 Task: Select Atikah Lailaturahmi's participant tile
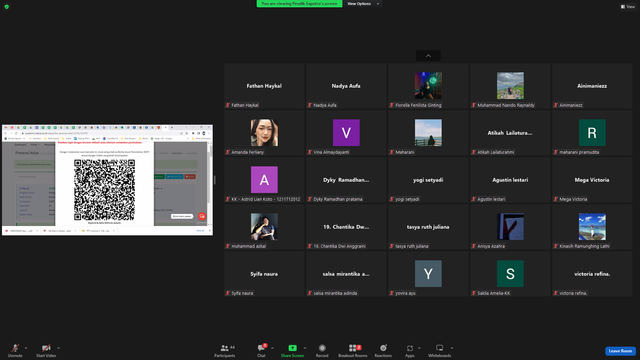click(510, 133)
